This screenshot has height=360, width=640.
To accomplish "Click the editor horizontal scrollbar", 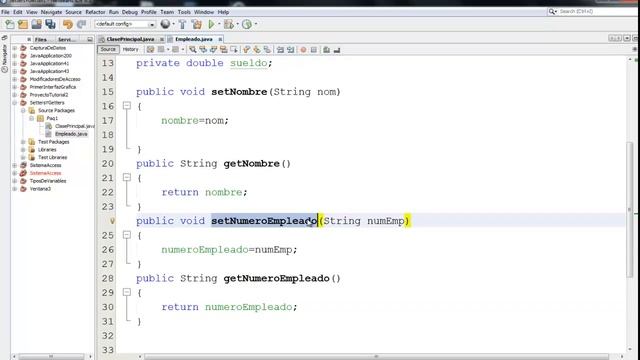I will tap(376, 356).
